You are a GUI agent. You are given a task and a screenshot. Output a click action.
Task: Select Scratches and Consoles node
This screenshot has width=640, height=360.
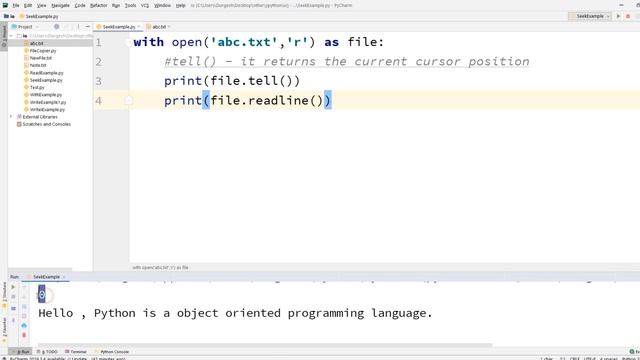[x=47, y=124]
